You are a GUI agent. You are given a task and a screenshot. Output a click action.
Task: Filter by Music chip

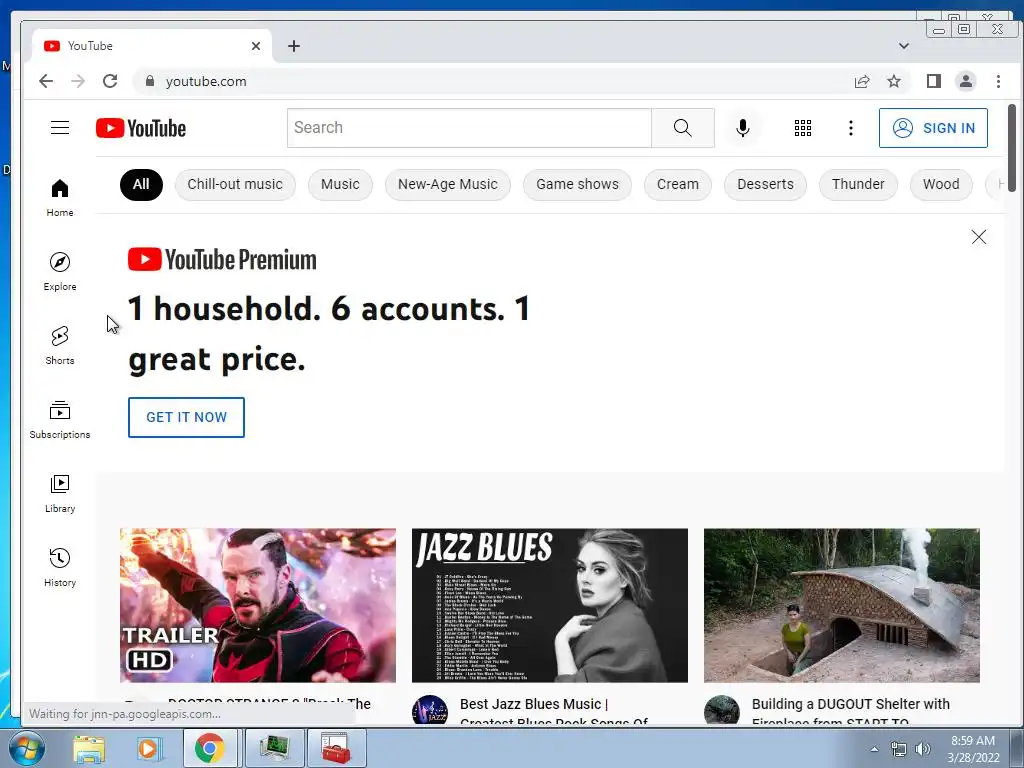[x=340, y=184]
